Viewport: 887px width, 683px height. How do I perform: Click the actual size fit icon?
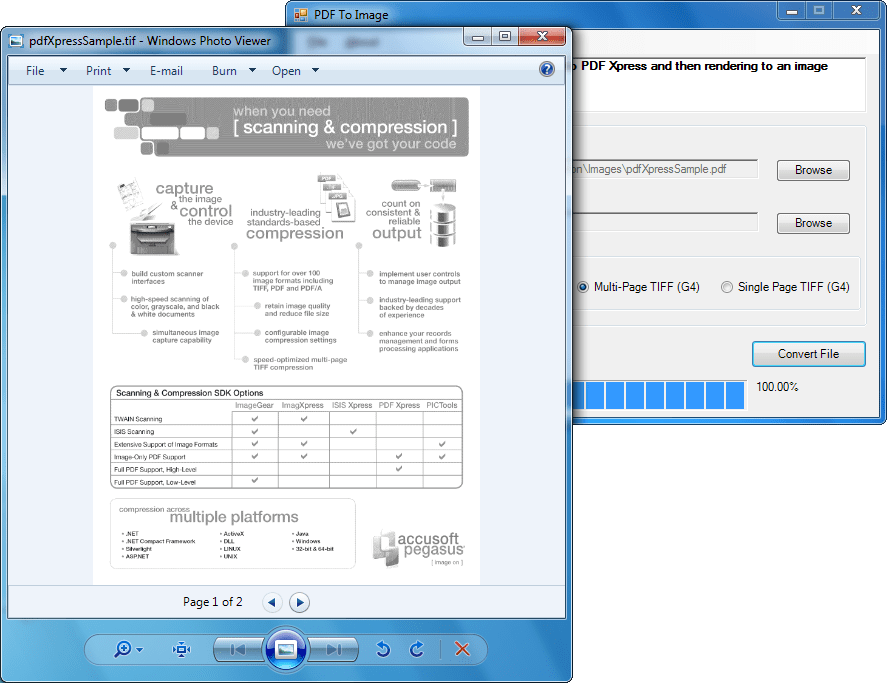pyautogui.click(x=182, y=649)
